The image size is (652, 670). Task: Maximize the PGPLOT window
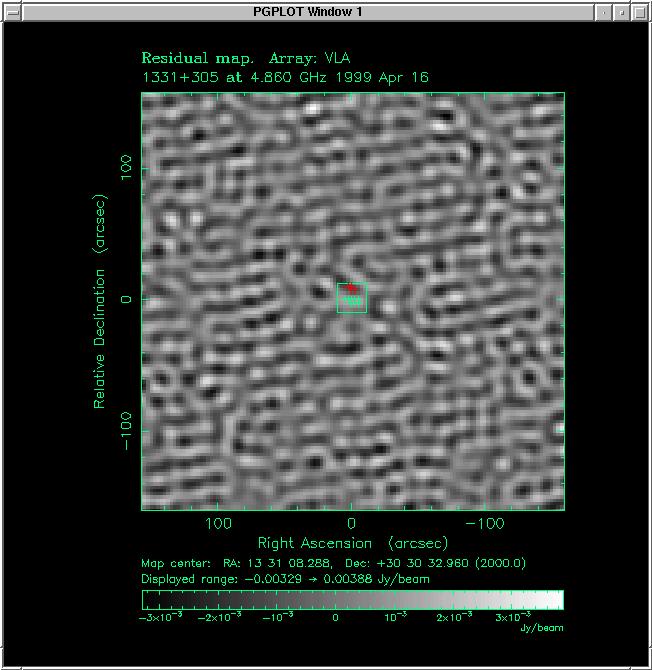[638, 11]
